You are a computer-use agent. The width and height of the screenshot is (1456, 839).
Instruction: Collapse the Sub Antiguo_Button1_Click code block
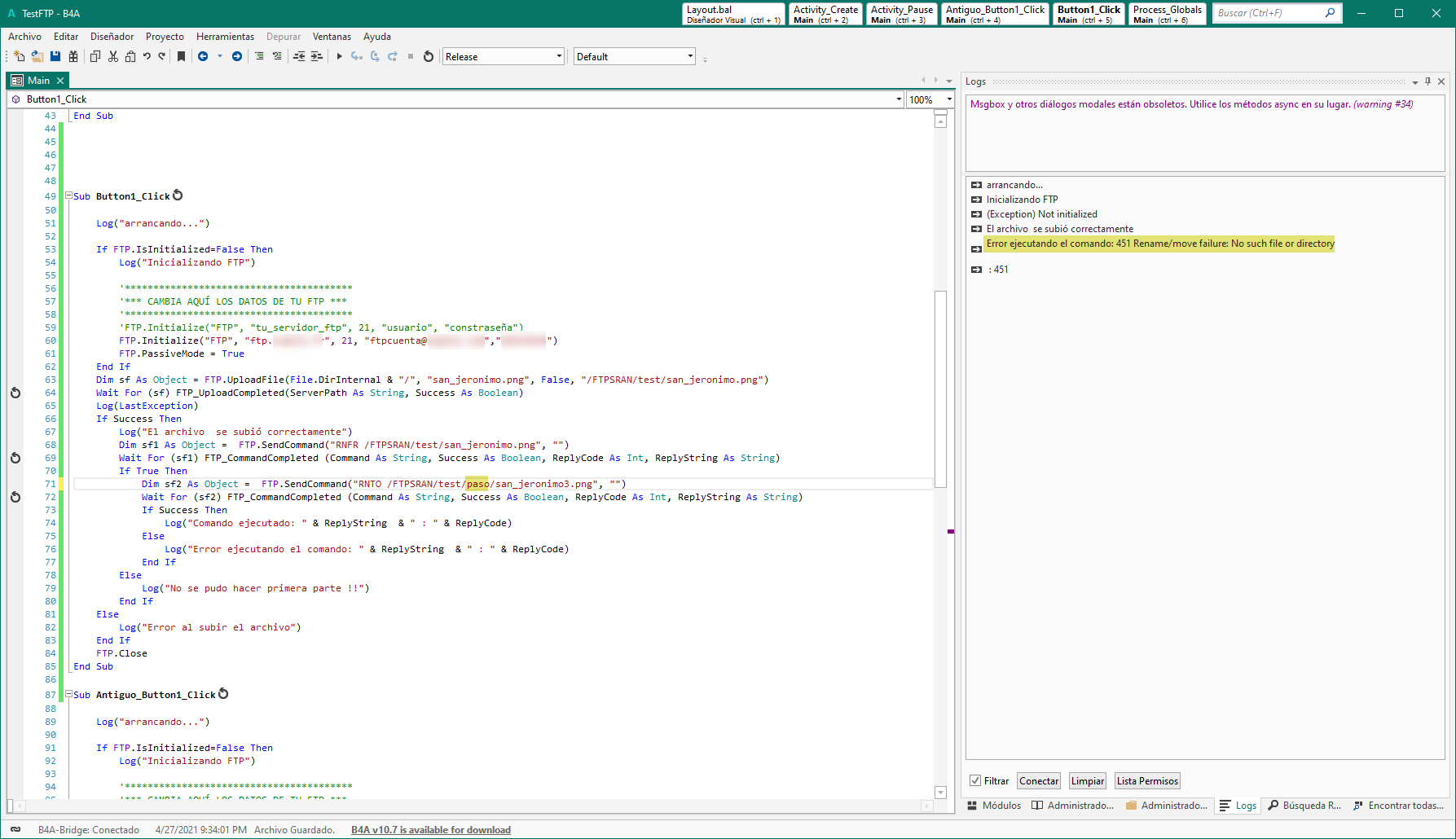pyautogui.click(x=69, y=695)
